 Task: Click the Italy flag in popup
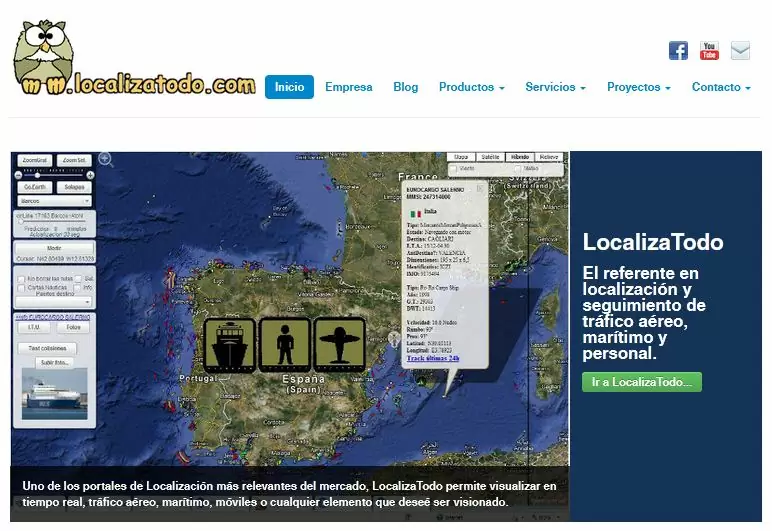click(416, 214)
